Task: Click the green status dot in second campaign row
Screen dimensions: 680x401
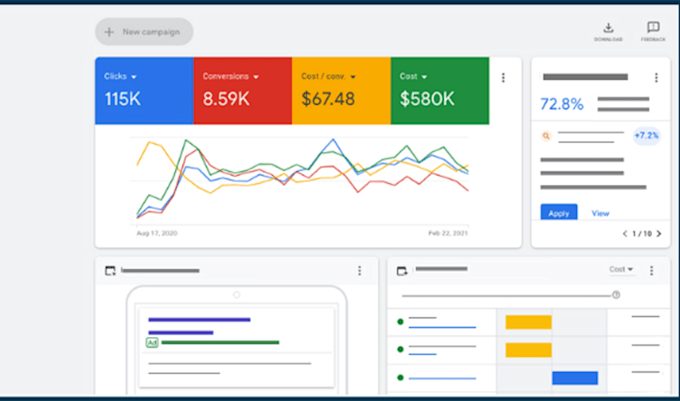Action: click(400, 349)
